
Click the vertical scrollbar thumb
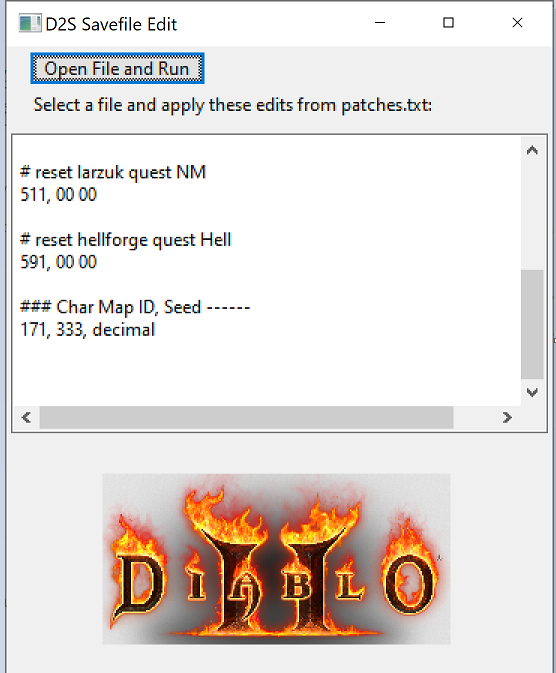point(532,324)
